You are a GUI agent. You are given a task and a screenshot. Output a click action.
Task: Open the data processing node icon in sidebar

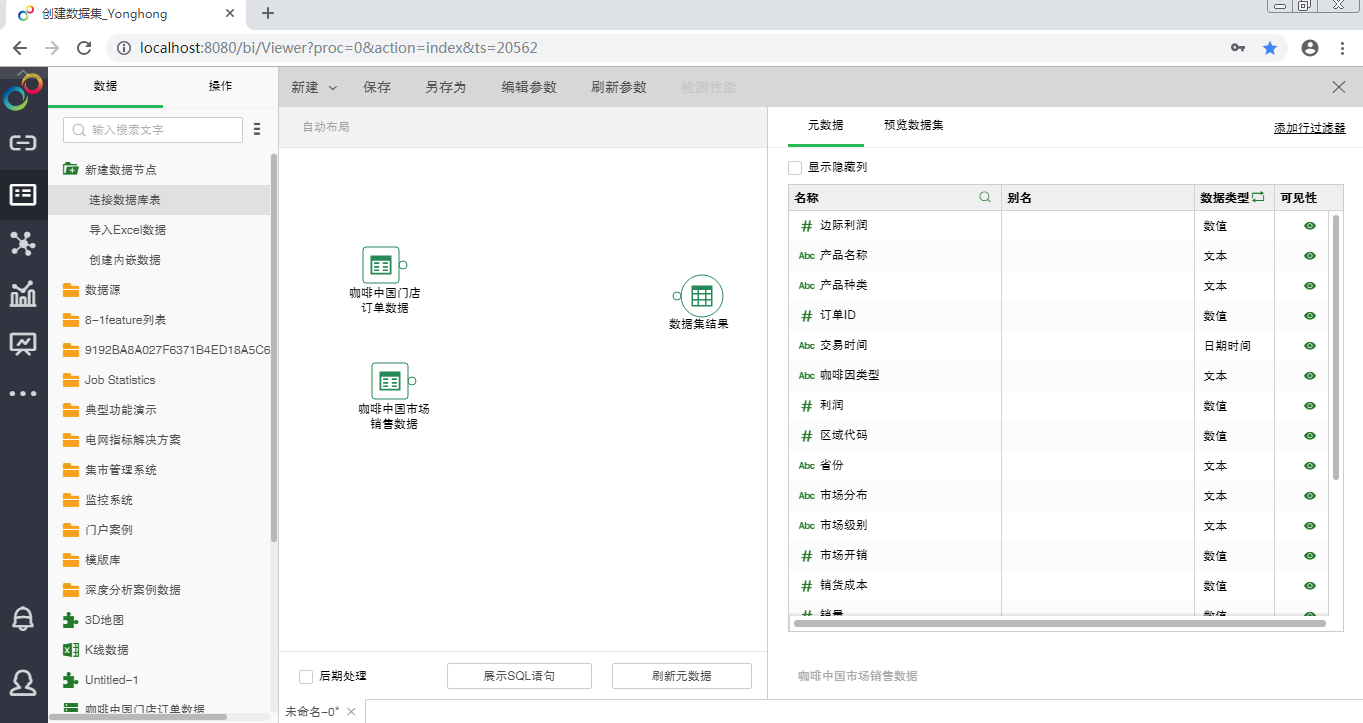pyautogui.click(x=22, y=243)
